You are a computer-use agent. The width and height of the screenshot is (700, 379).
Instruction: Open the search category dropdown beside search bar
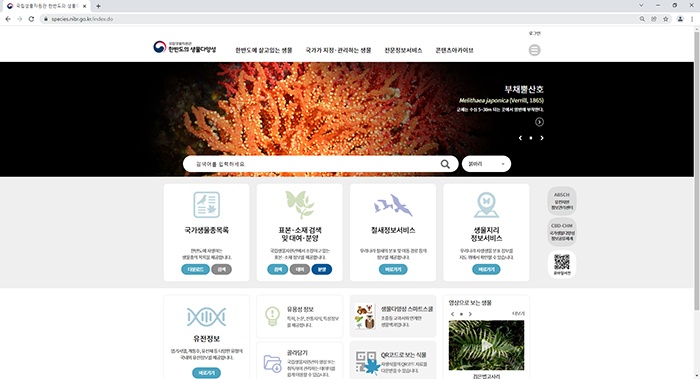[x=486, y=164]
